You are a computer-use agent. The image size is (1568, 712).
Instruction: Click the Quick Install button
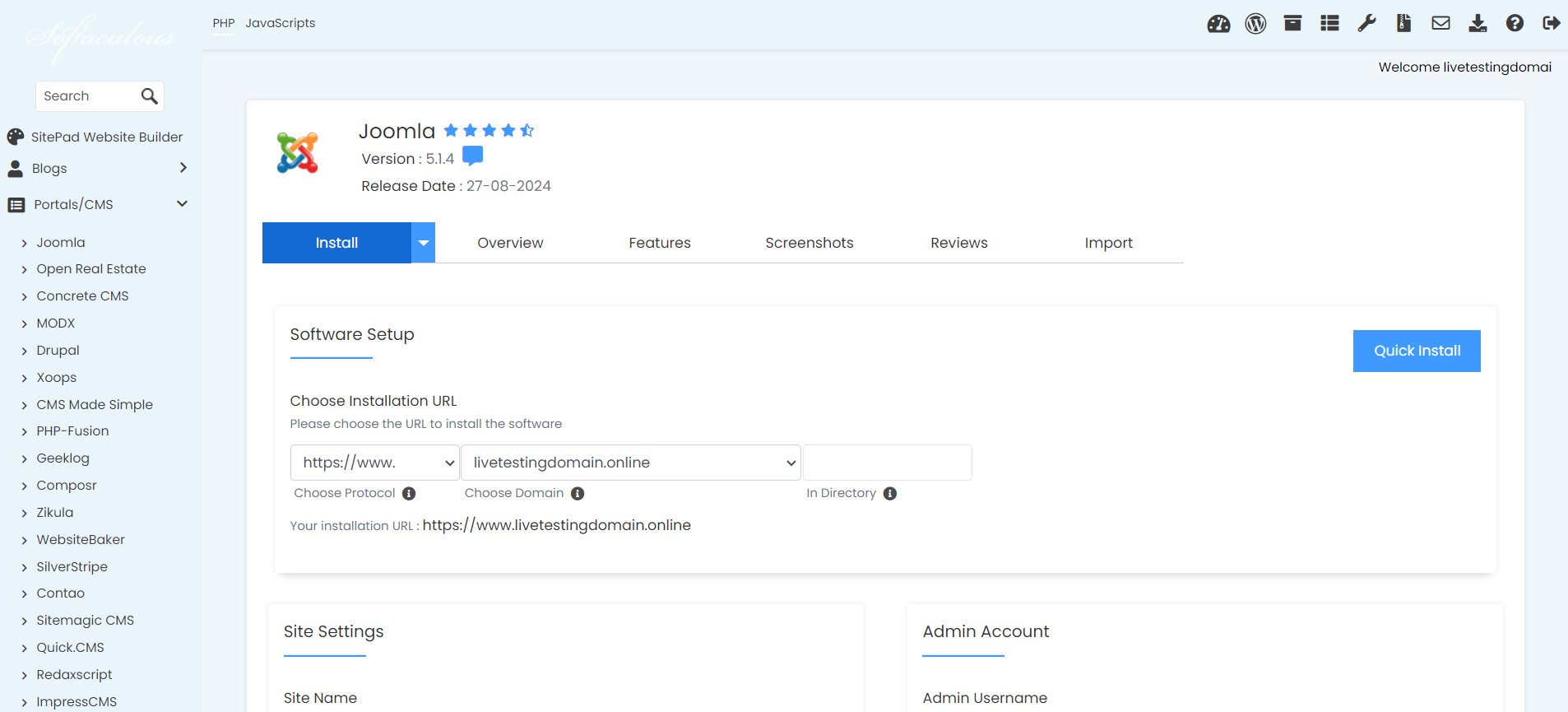pos(1417,351)
